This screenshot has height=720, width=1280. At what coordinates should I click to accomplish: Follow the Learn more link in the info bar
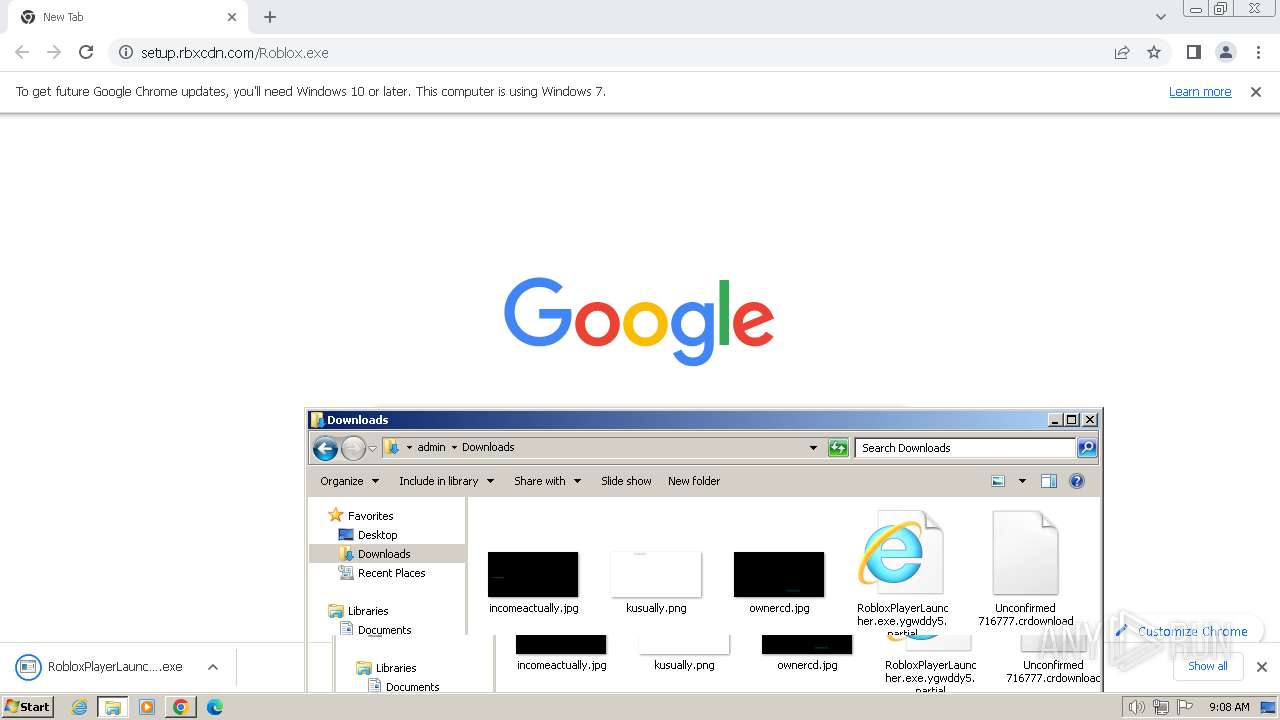pyautogui.click(x=1200, y=91)
